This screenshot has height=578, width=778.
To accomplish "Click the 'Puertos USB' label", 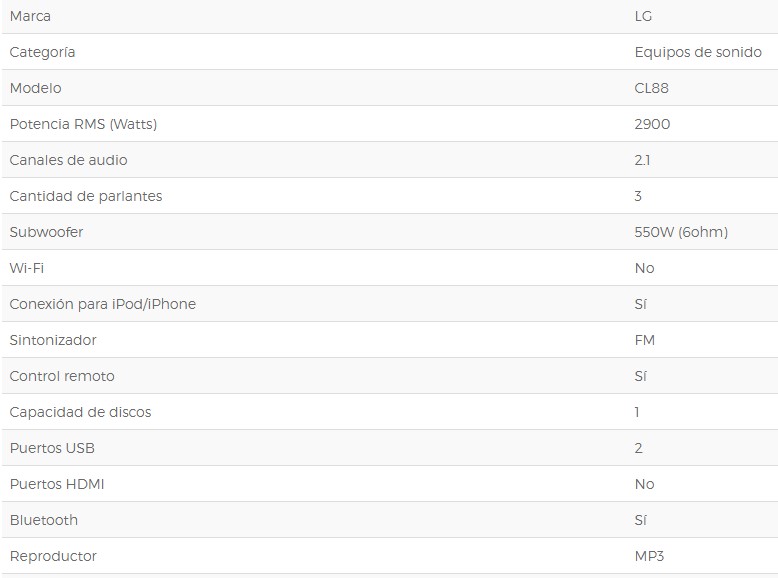I will [x=52, y=448].
